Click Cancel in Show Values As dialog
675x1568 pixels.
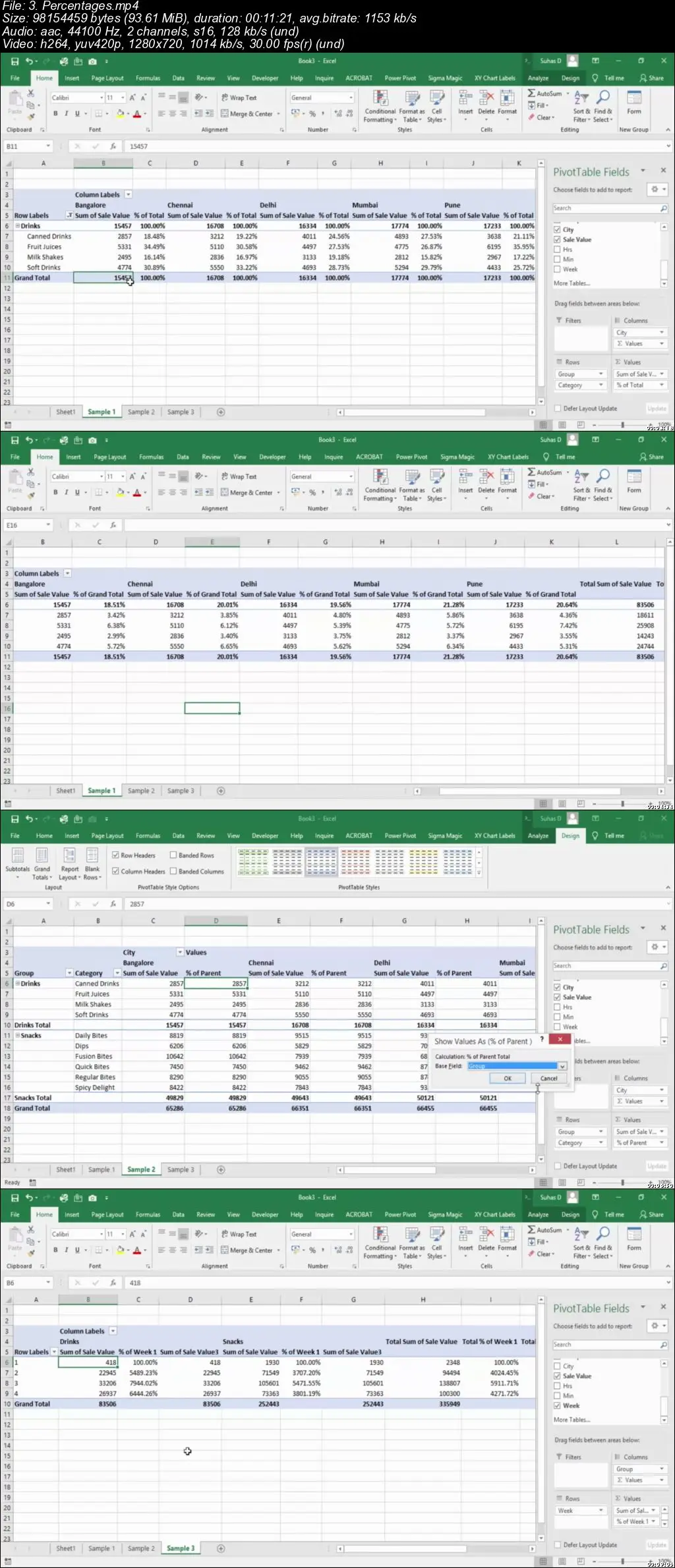point(548,1078)
